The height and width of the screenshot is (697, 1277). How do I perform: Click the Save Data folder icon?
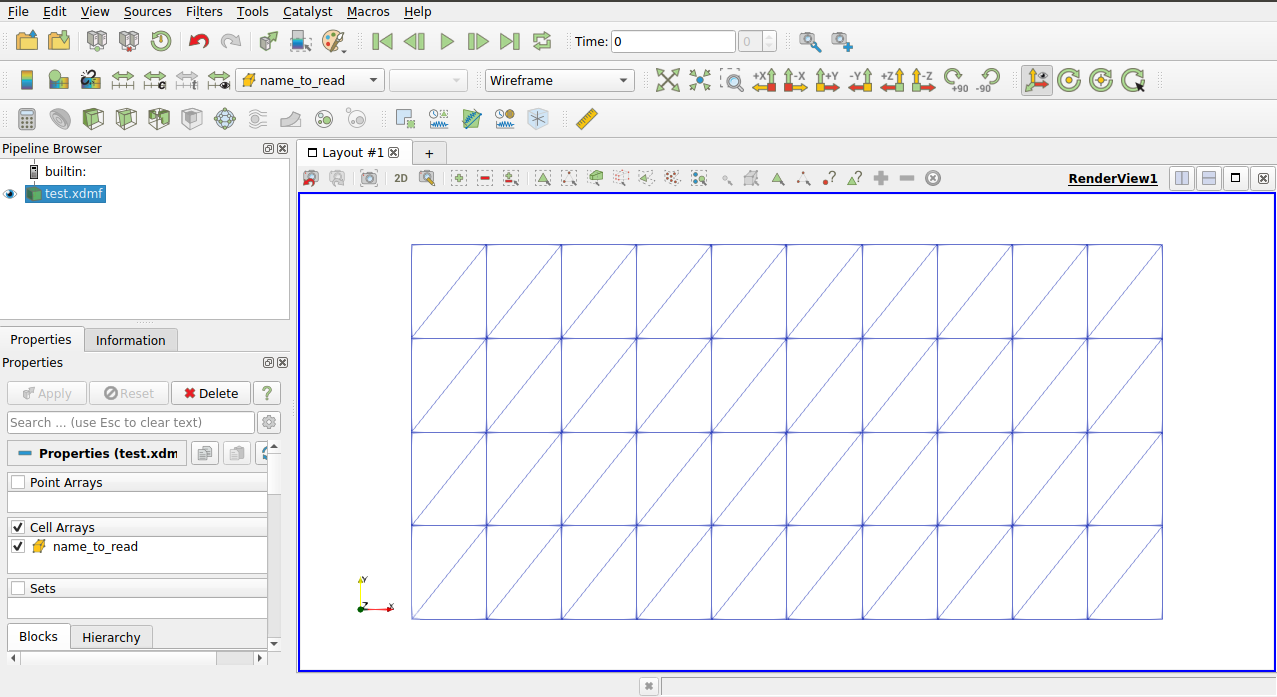pos(59,41)
